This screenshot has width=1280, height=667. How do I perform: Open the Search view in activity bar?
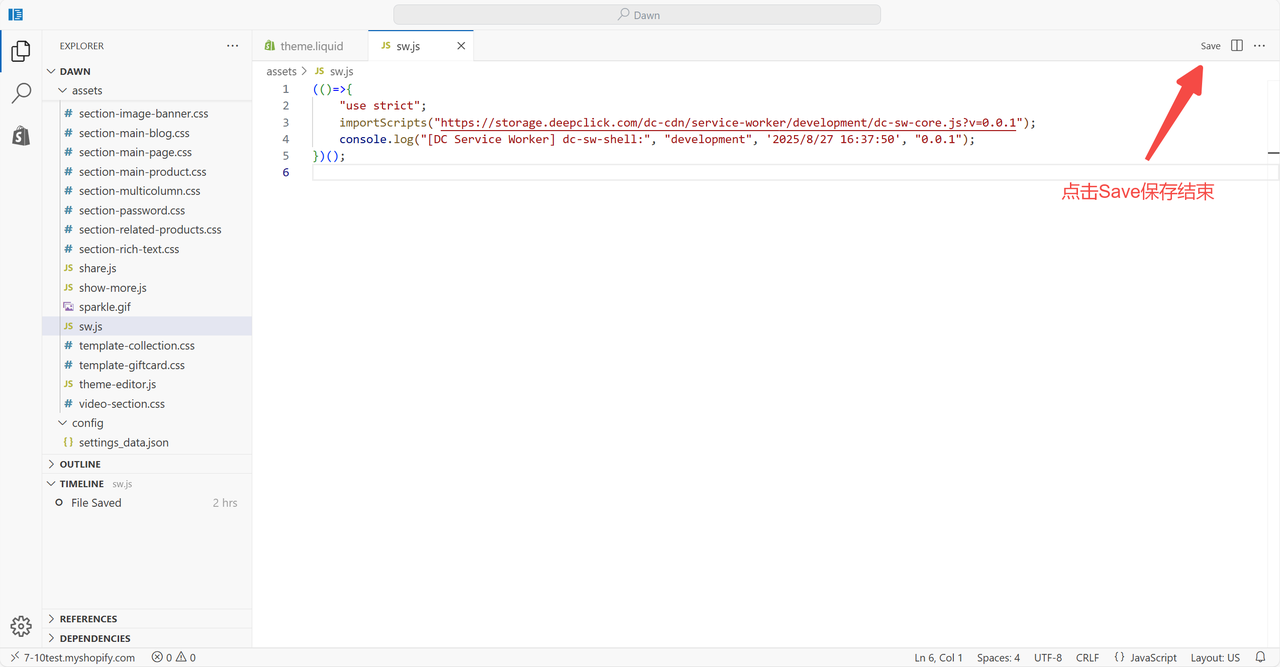pyautogui.click(x=20, y=94)
